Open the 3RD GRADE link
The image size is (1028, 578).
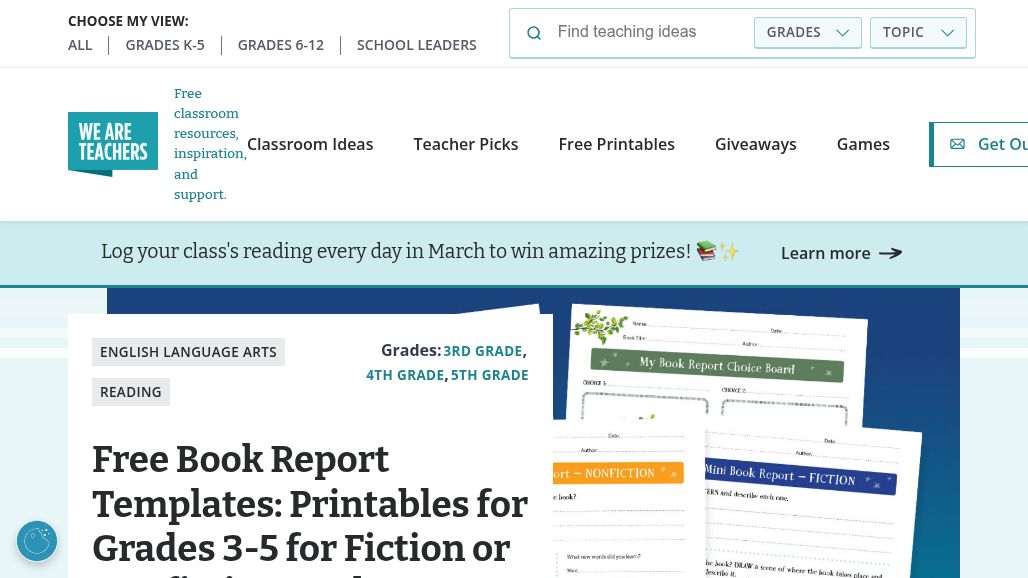pyautogui.click(x=483, y=351)
